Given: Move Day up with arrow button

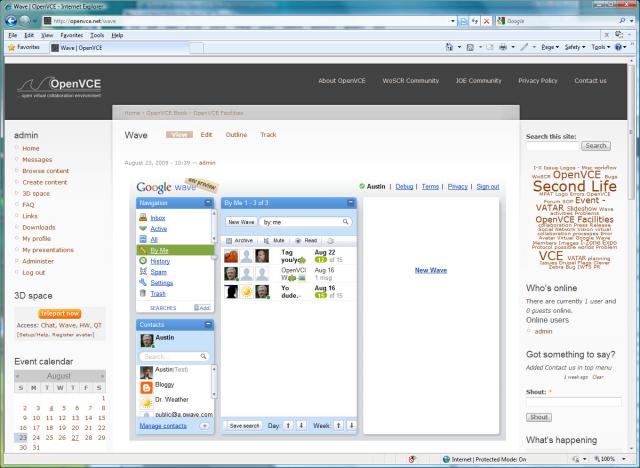Looking at the screenshot, I should (x=288, y=426).
